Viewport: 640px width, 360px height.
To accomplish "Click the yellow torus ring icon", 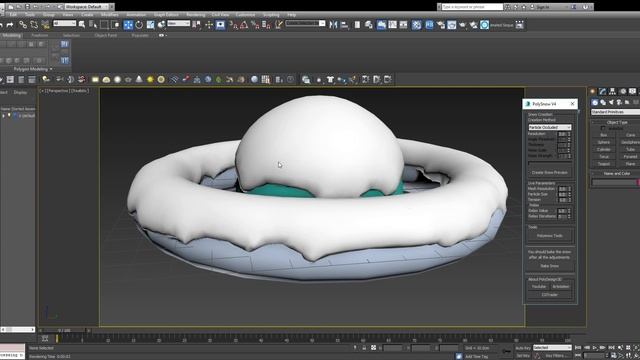I will tap(161, 79).
